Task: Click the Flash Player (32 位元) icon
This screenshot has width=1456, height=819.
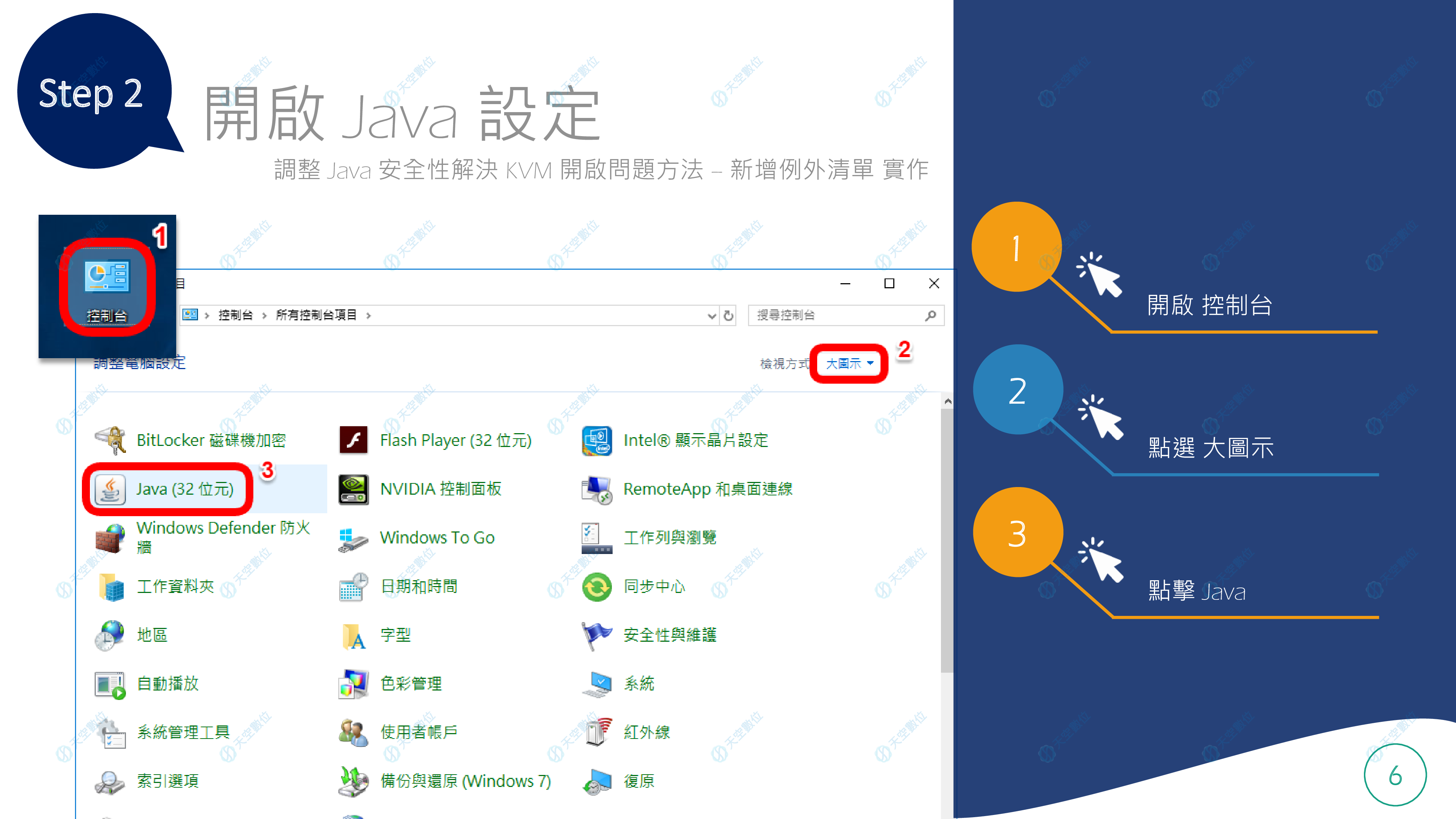Action: pos(354,440)
